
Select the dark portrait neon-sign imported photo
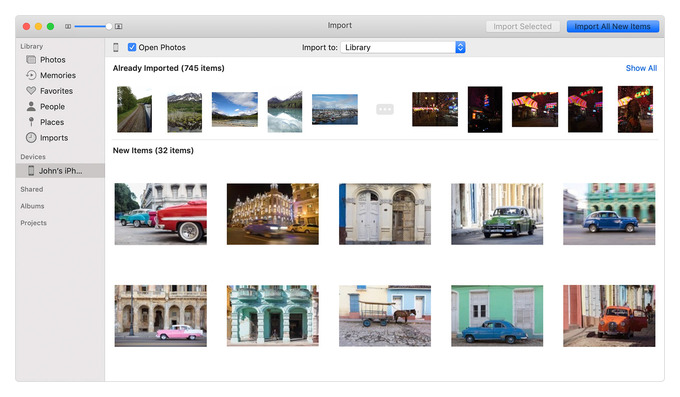[485, 109]
